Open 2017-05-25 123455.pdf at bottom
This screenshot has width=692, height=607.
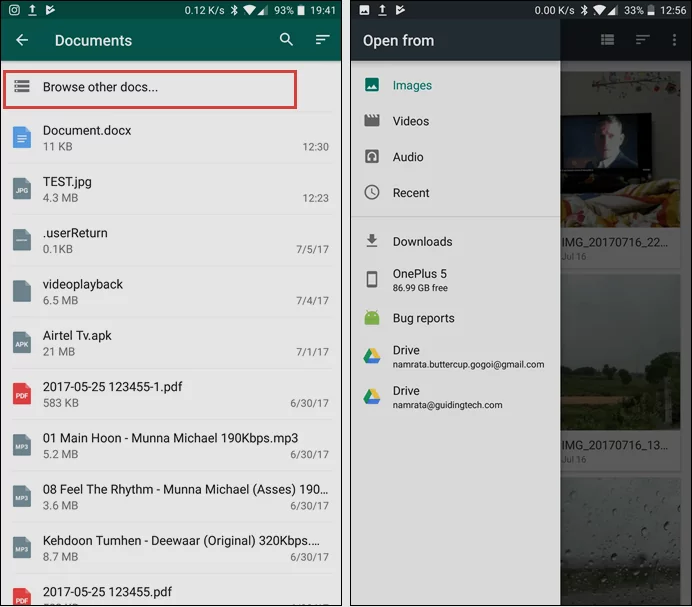171,590
